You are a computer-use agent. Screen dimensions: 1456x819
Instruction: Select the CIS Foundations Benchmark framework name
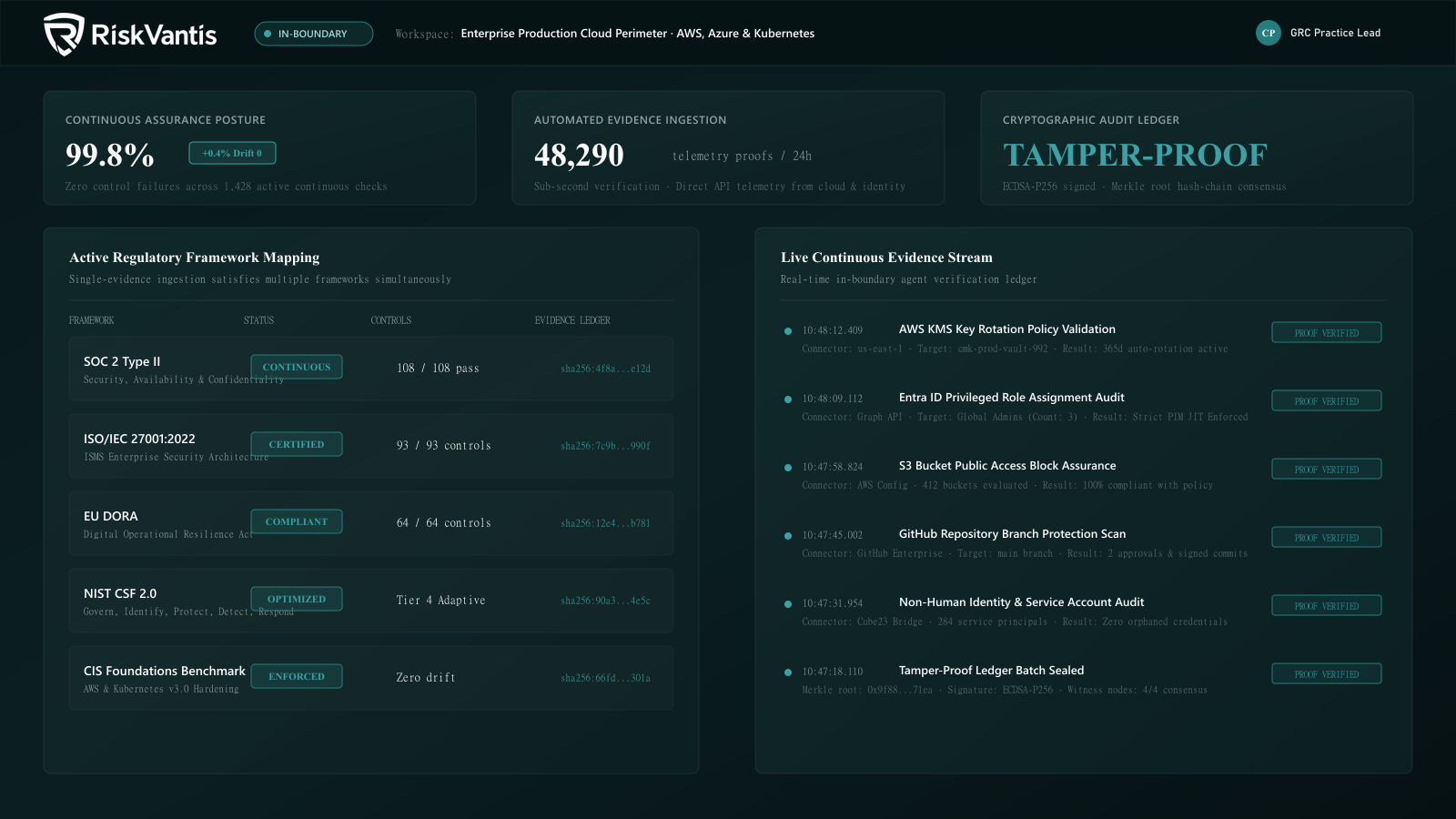165,671
